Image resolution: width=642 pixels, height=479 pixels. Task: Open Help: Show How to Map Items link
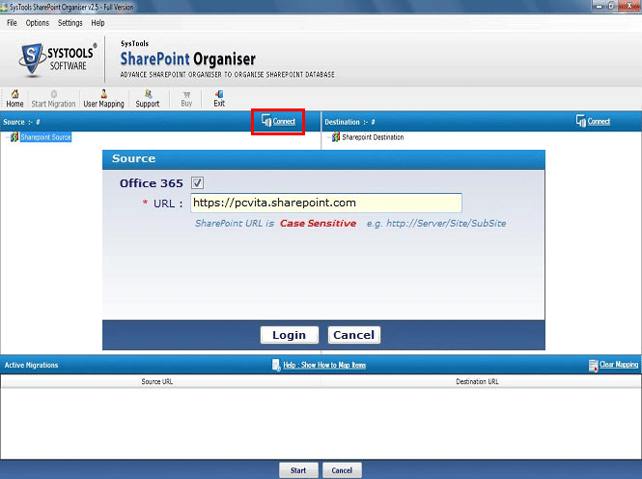(325, 365)
